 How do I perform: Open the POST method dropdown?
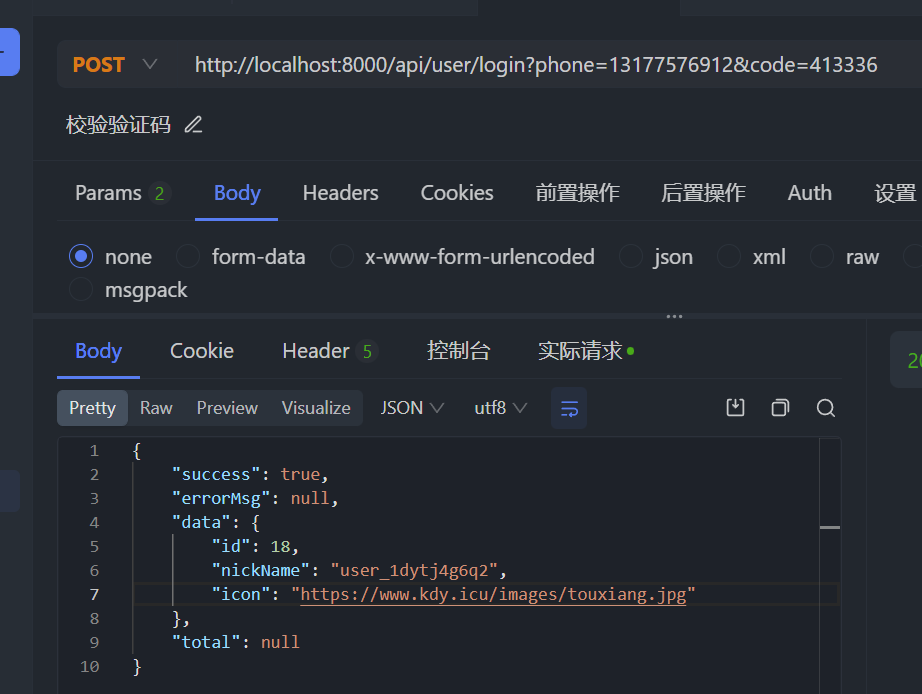coord(114,65)
